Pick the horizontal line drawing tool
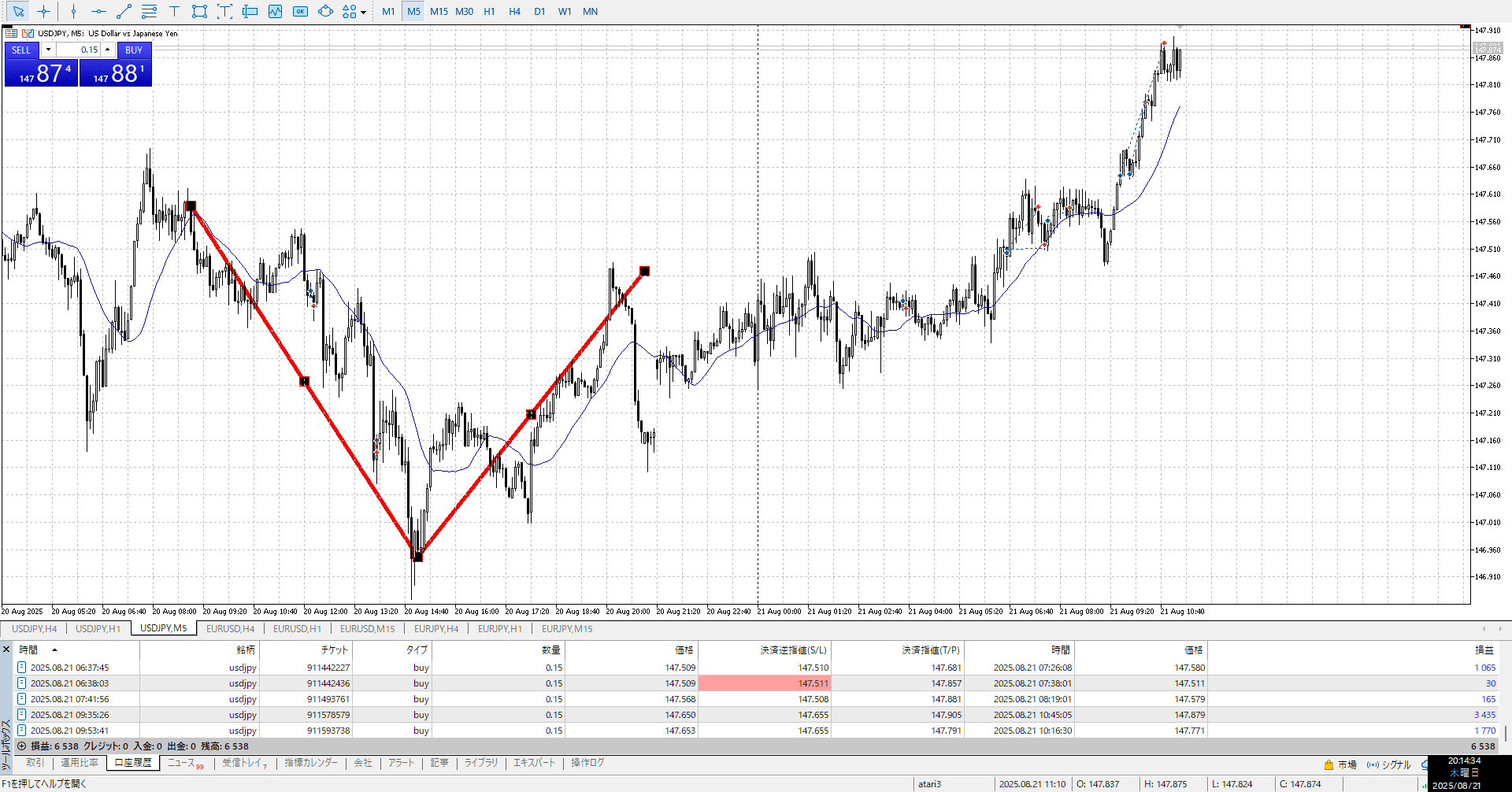The width and height of the screenshot is (1512, 792). [98, 11]
